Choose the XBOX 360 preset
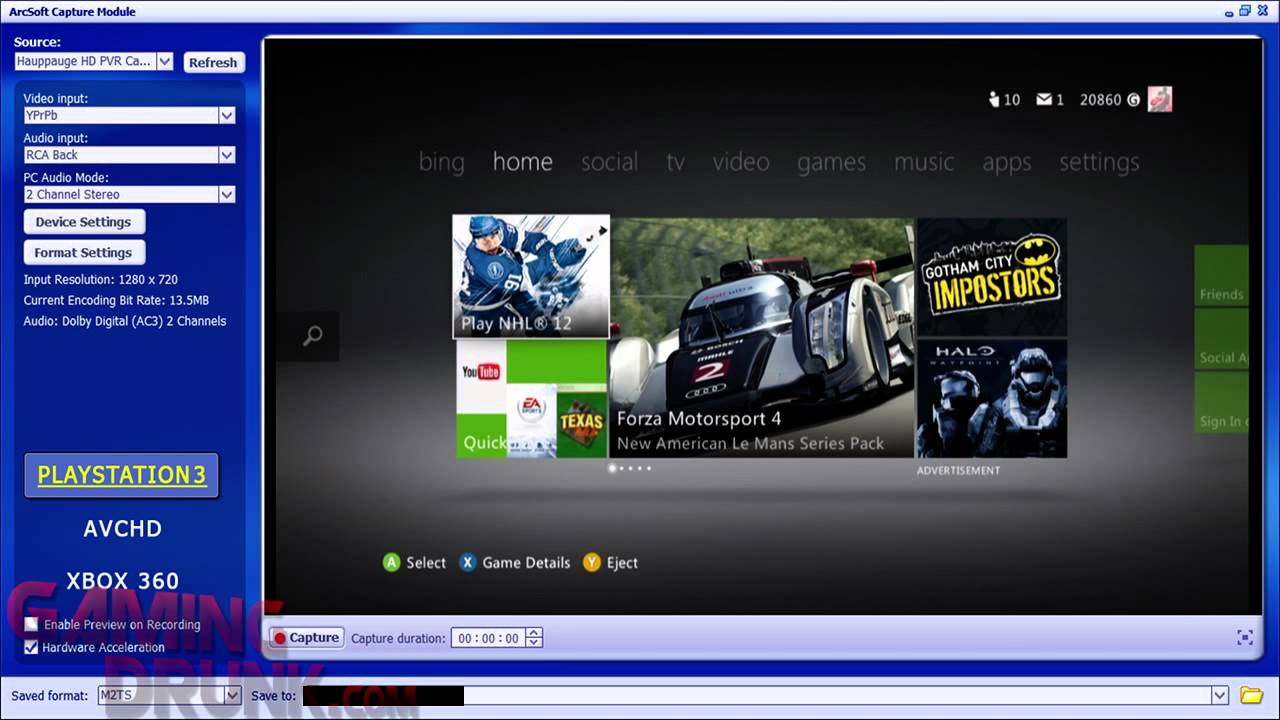Screen dimensions: 1280x720 tap(122, 581)
